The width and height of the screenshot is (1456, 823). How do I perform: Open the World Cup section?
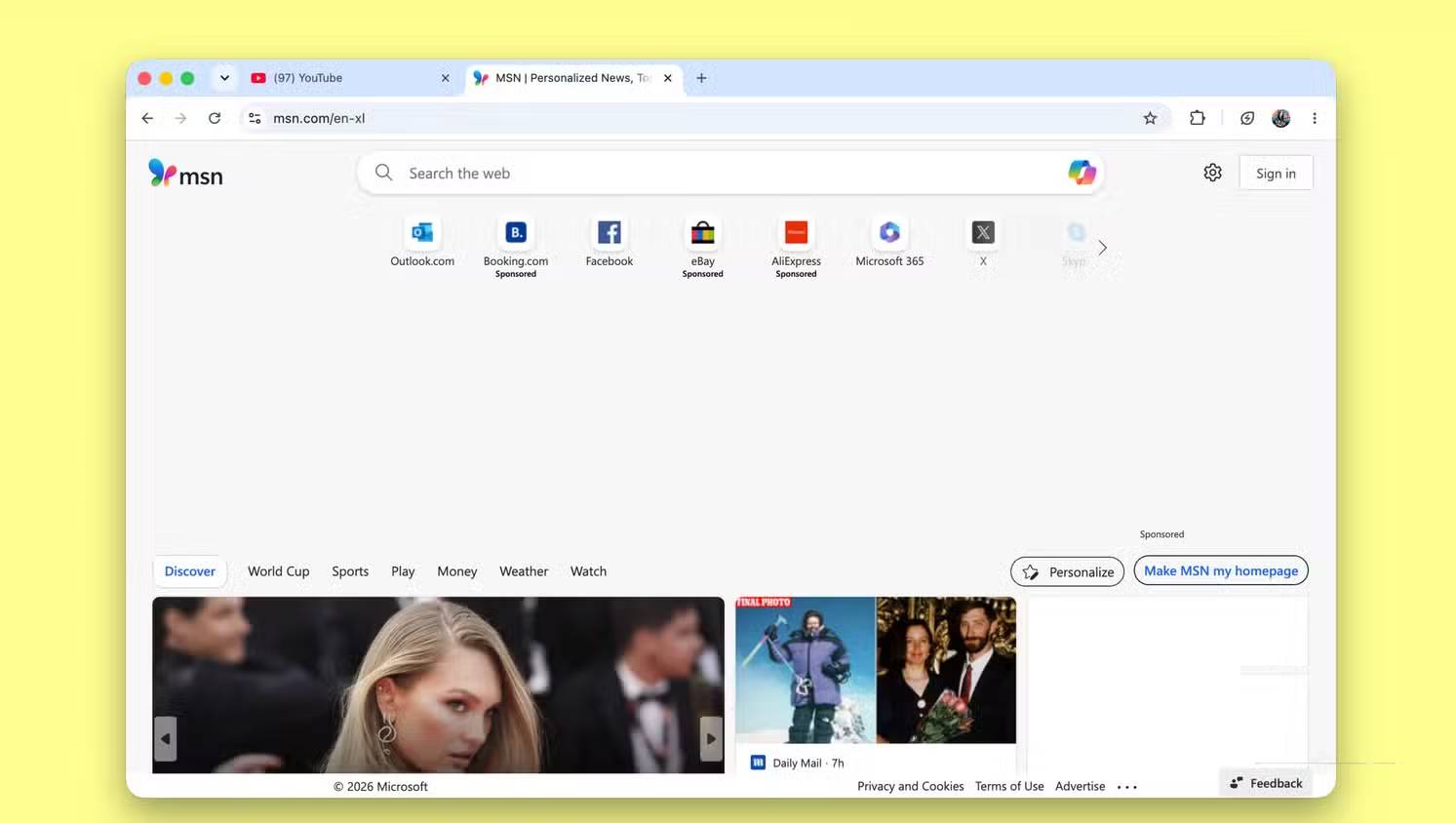[278, 571]
